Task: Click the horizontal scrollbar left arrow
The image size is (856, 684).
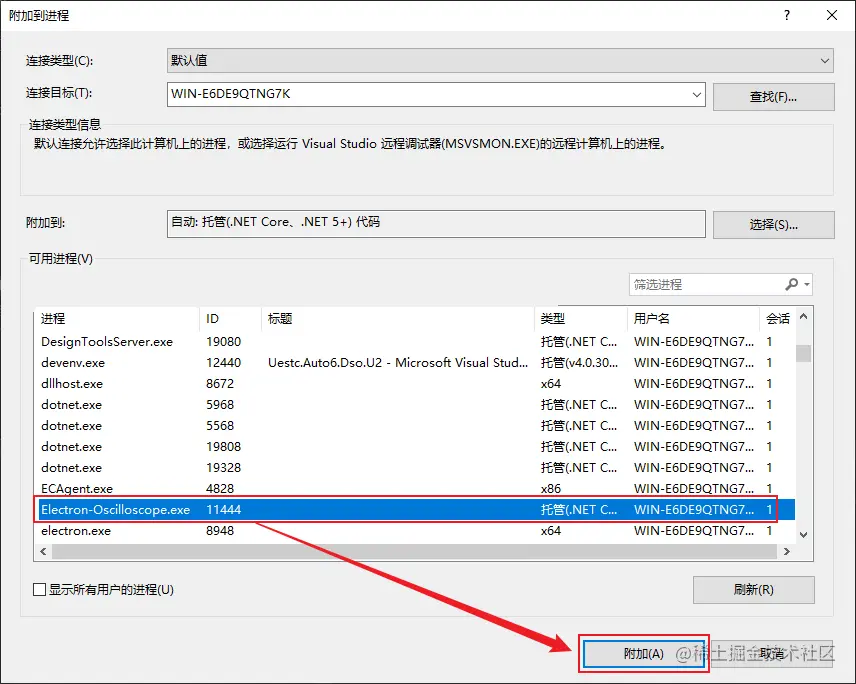Action: 42,551
